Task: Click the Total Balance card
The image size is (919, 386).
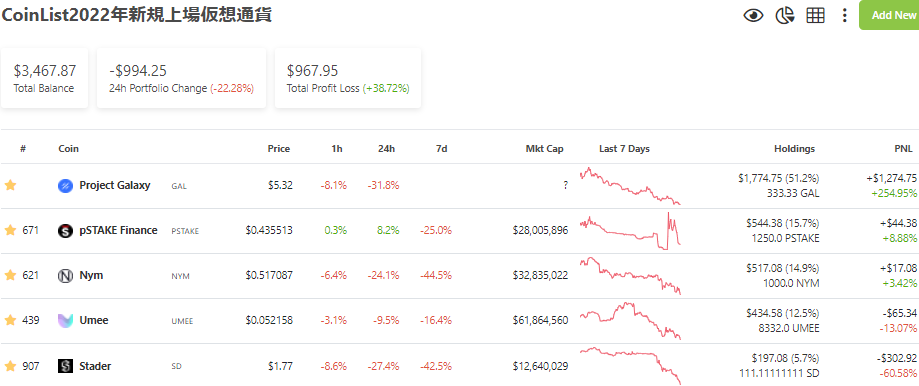Action: [x=45, y=78]
